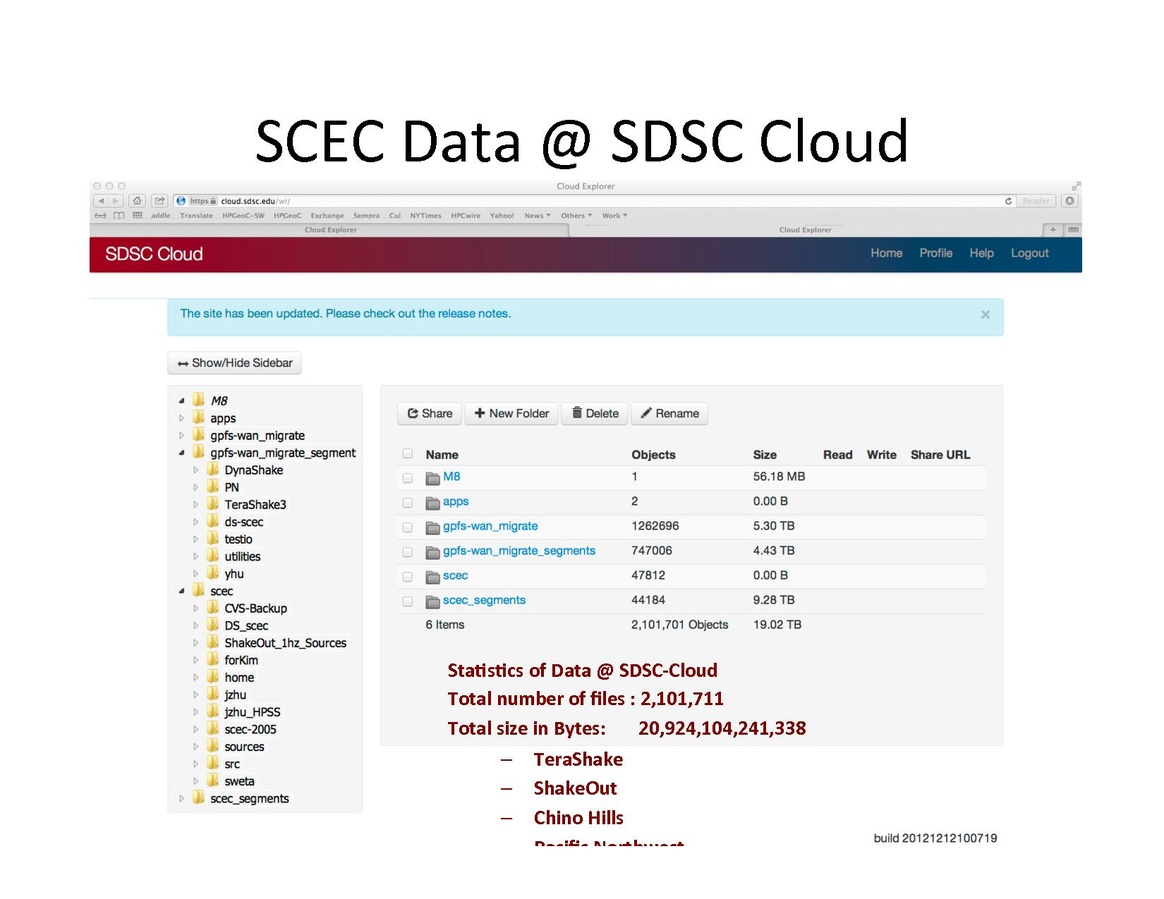Click Show/Hide Sidebar button
This screenshot has width=1164, height=899.
234,363
